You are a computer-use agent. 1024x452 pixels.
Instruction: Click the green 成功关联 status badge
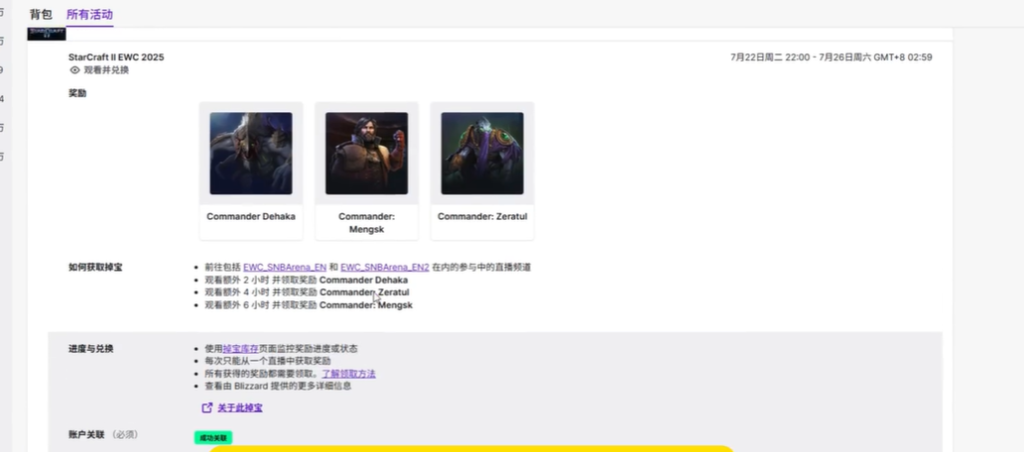[213, 438]
